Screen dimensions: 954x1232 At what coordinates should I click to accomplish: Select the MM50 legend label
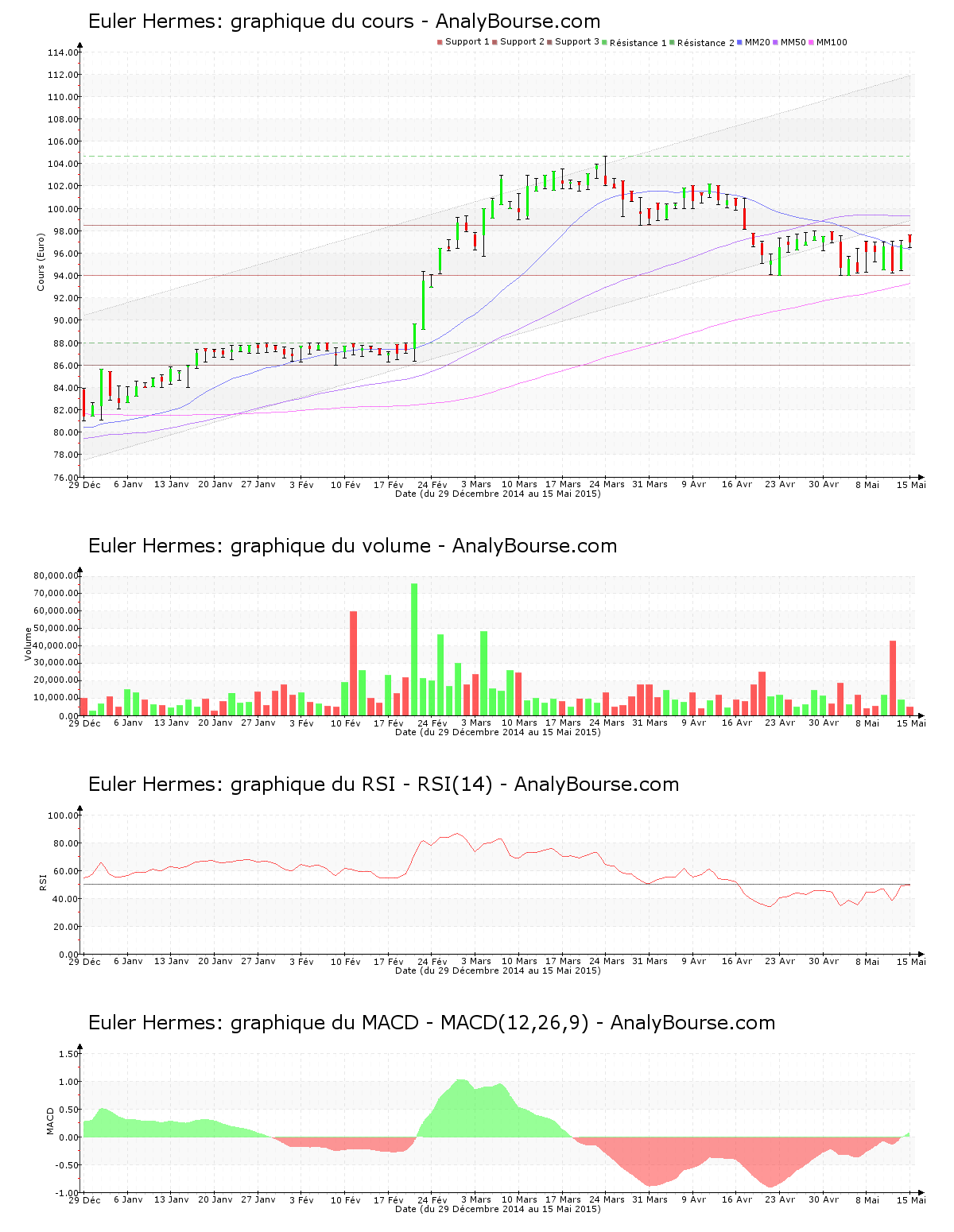pos(793,42)
